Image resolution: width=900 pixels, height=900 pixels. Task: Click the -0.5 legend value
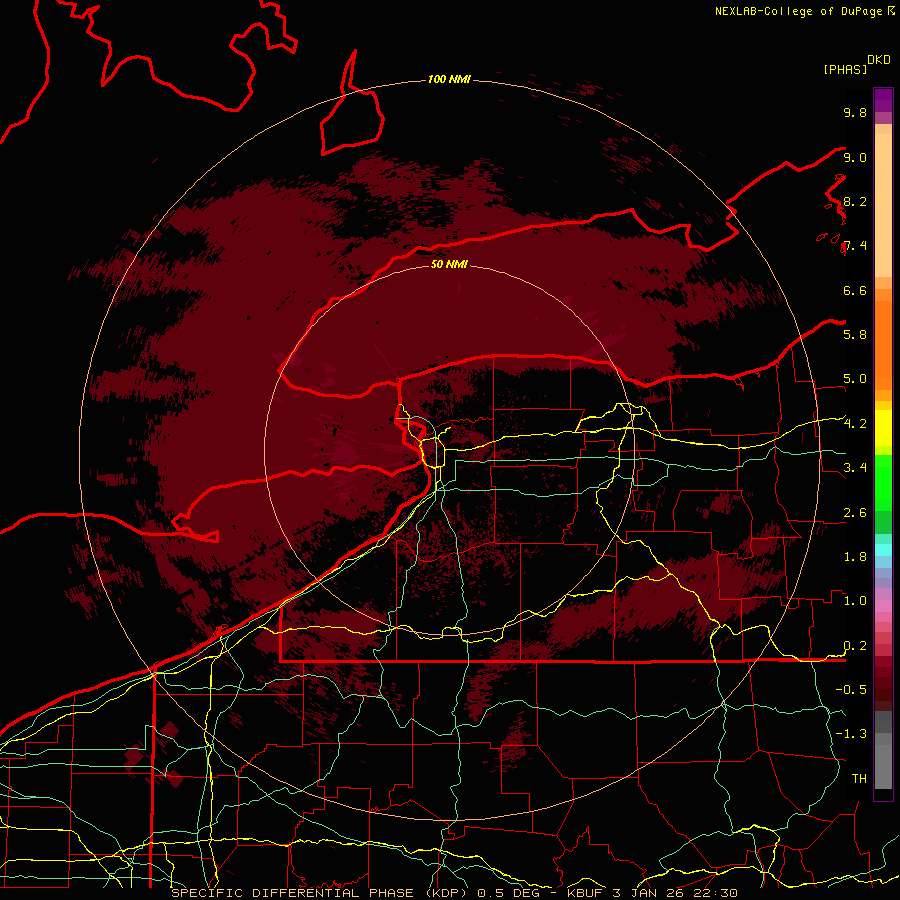tap(851, 689)
